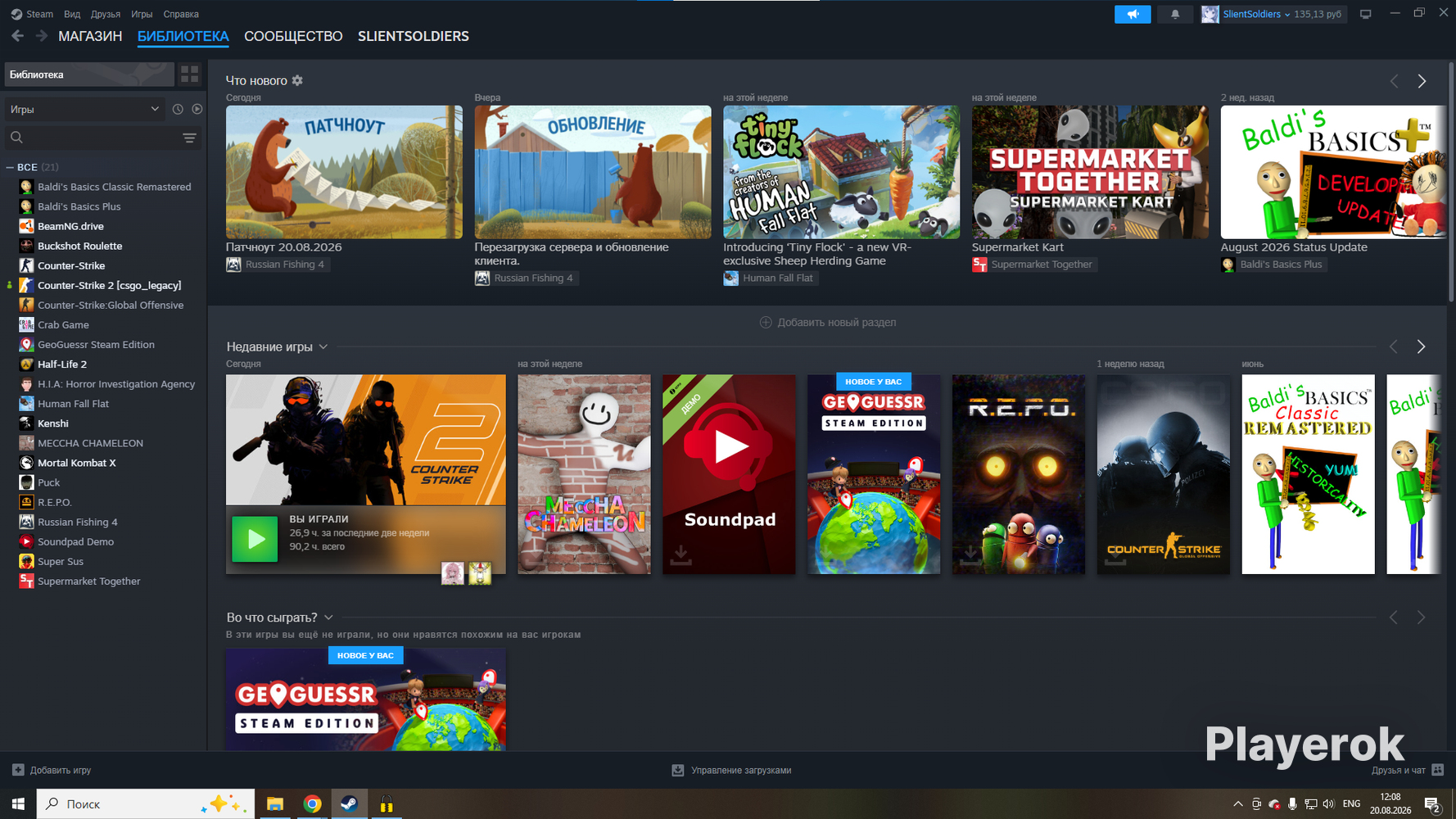This screenshot has height=819, width=1456.
Task: Open Chrome from the taskbar
Action: [312, 804]
